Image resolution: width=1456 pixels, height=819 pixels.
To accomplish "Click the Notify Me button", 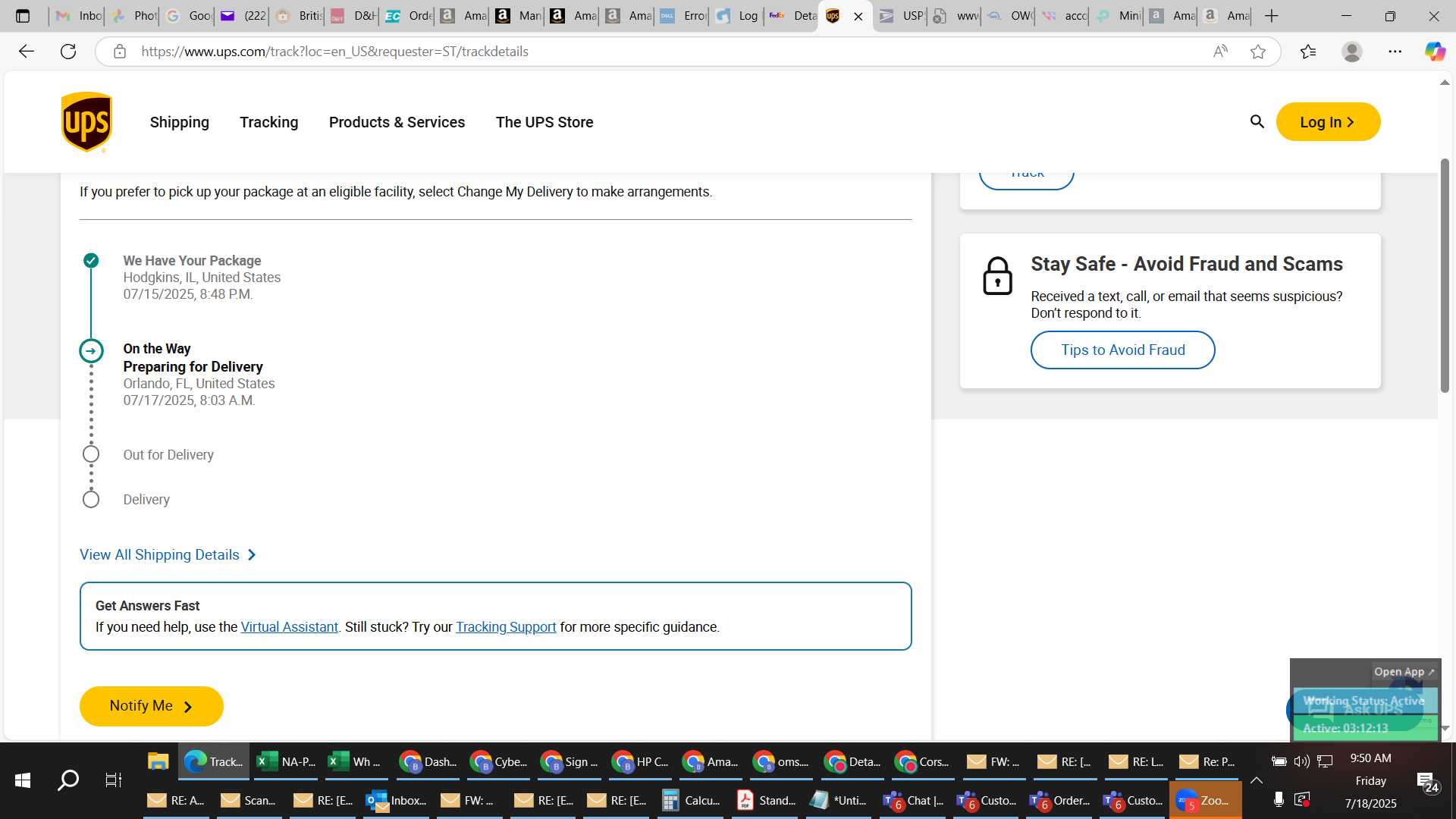I will coord(151,706).
